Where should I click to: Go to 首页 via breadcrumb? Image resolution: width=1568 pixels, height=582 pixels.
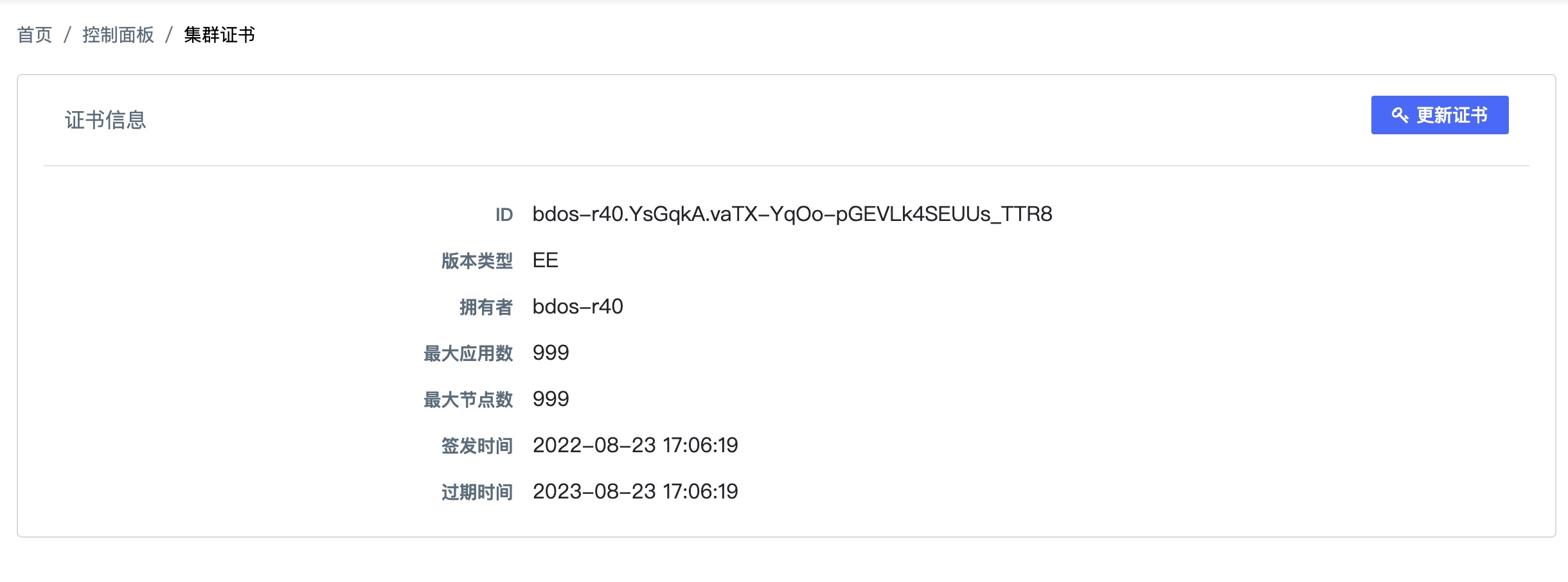click(x=35, y=35)
